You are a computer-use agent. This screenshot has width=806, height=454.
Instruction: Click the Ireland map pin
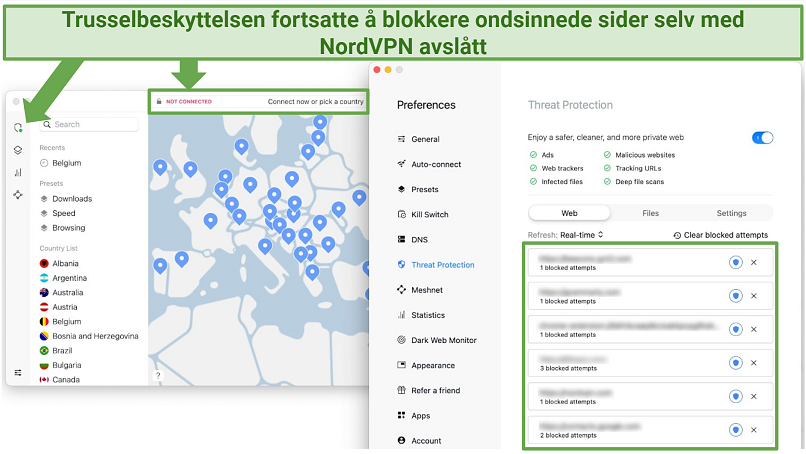click(x=160, y=167)
